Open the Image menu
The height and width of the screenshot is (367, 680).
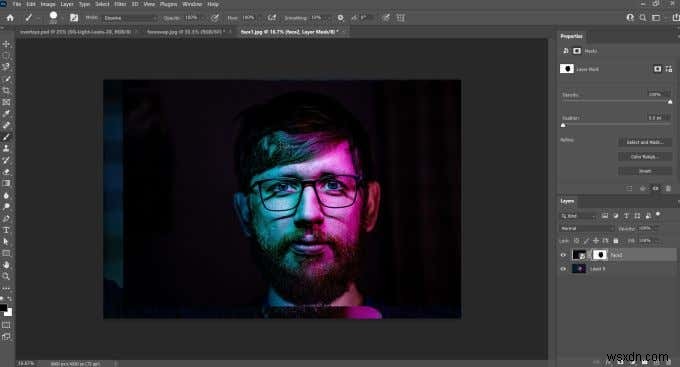tap(48, 4)
